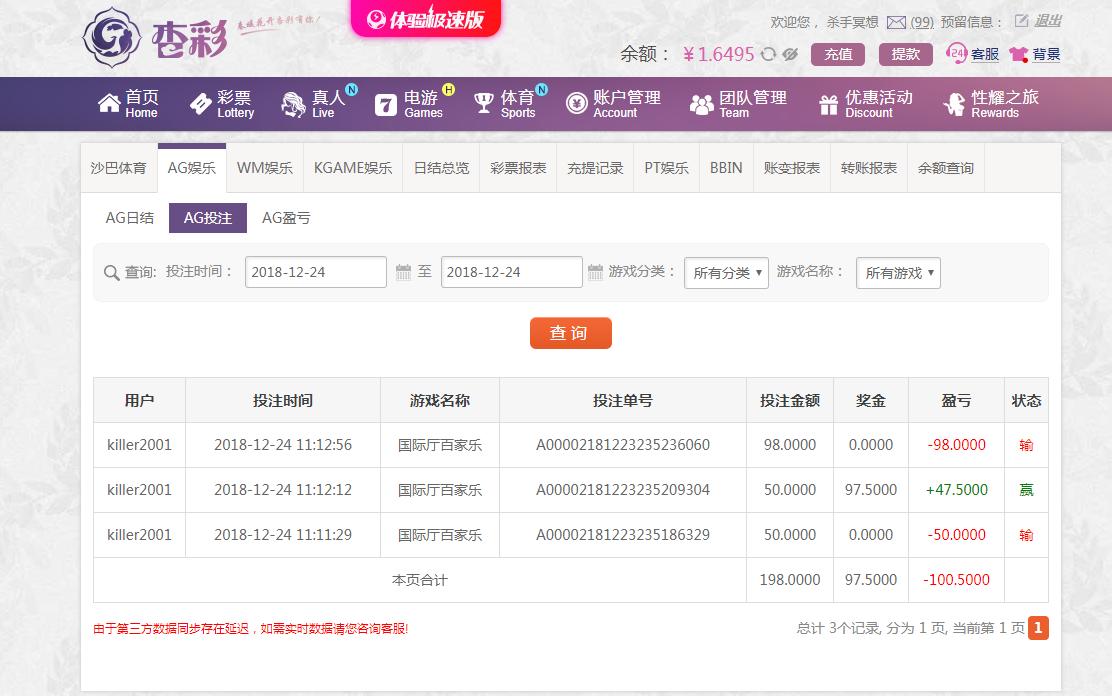Click the +47.5000 profit value
The image size is (1112, 696).
957,490
